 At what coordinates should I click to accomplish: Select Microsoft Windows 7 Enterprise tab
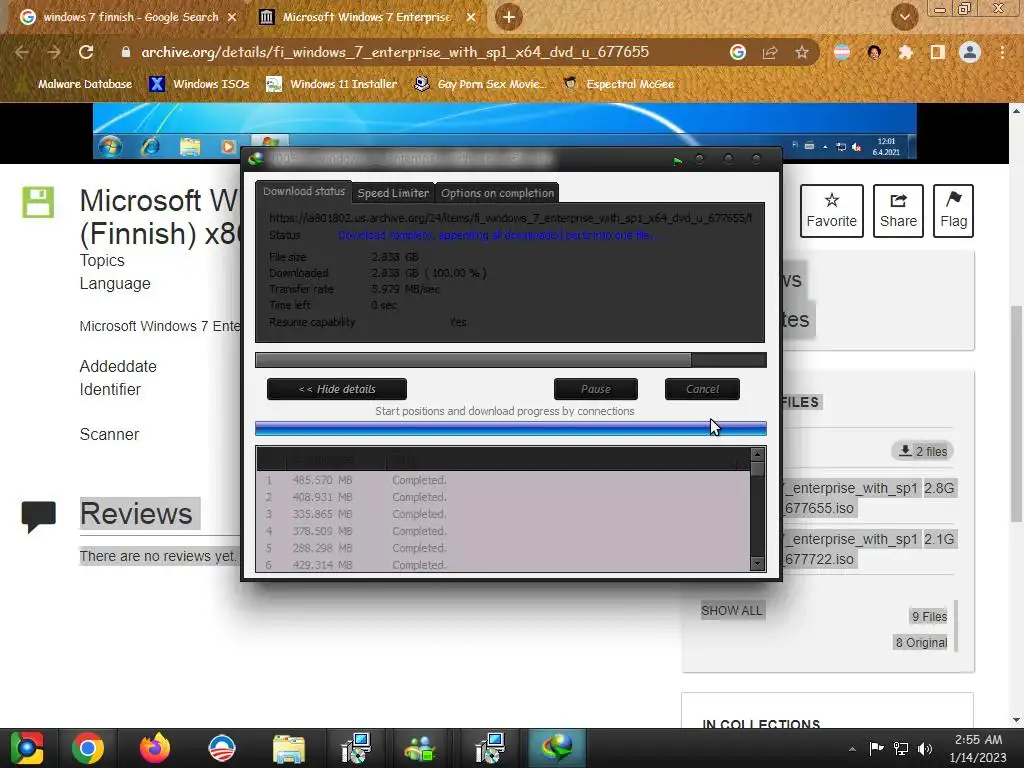(x=366, y=17)
